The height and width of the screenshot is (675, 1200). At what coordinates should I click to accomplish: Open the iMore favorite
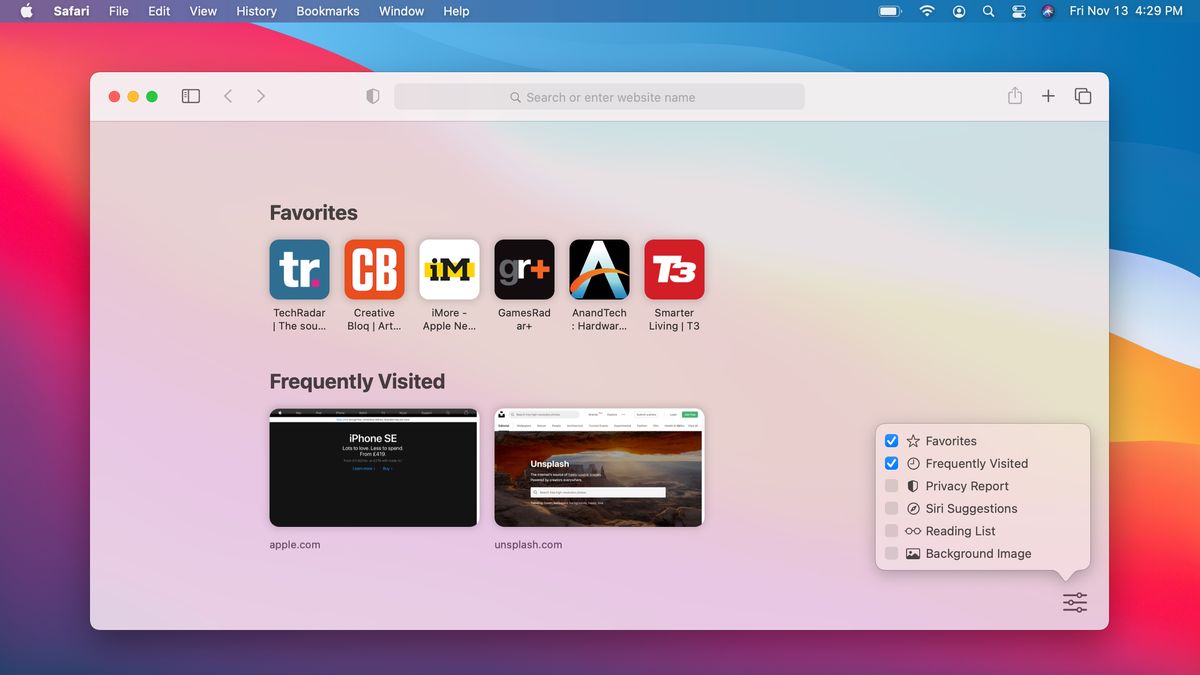[x=449, y=268]
